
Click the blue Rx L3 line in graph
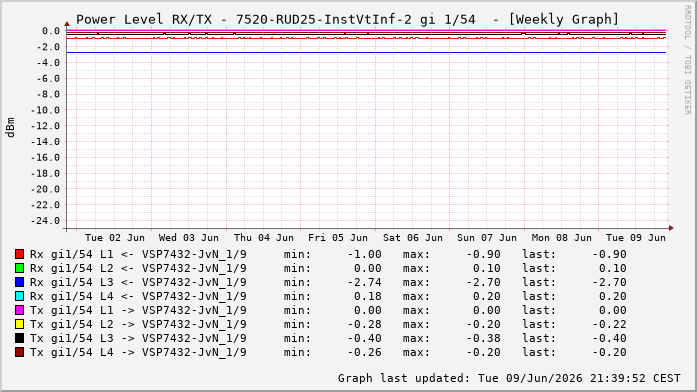pyautogui.click(x=366, y=52)
